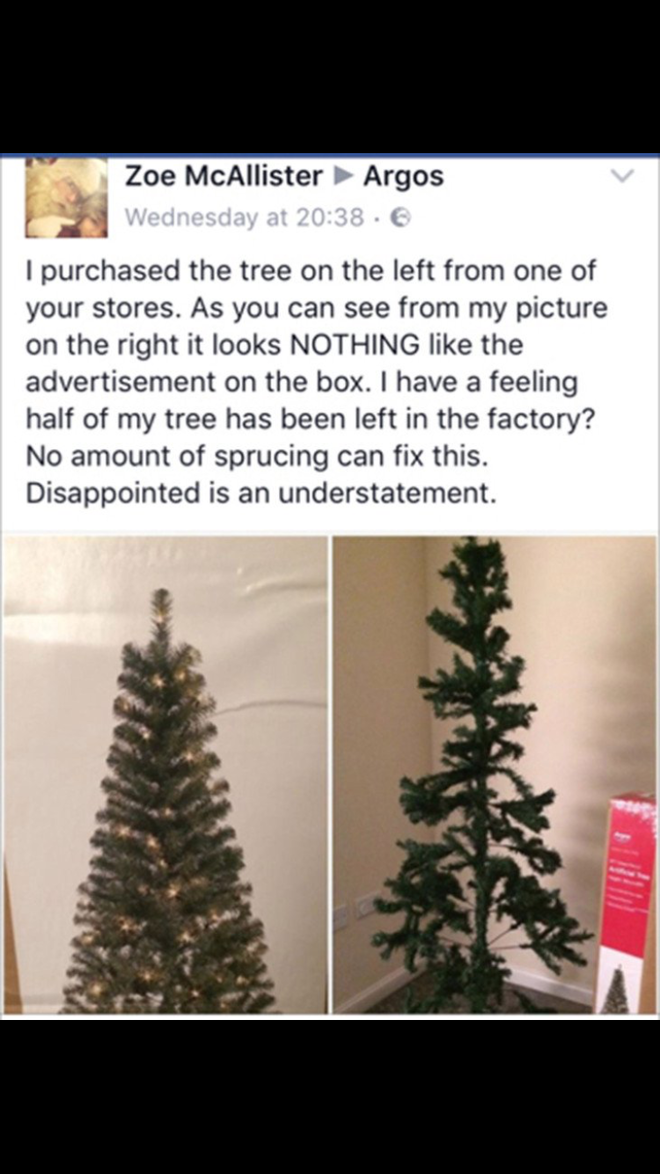The height and width of the screenshot is (1174, 660).
Task: Tap the 'No amount of sprucing' sentence
Action: (257, 457)
